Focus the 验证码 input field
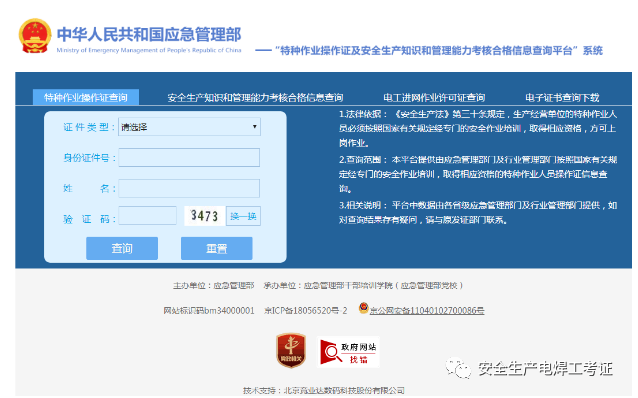638x398 pixels. click(148, 216)
